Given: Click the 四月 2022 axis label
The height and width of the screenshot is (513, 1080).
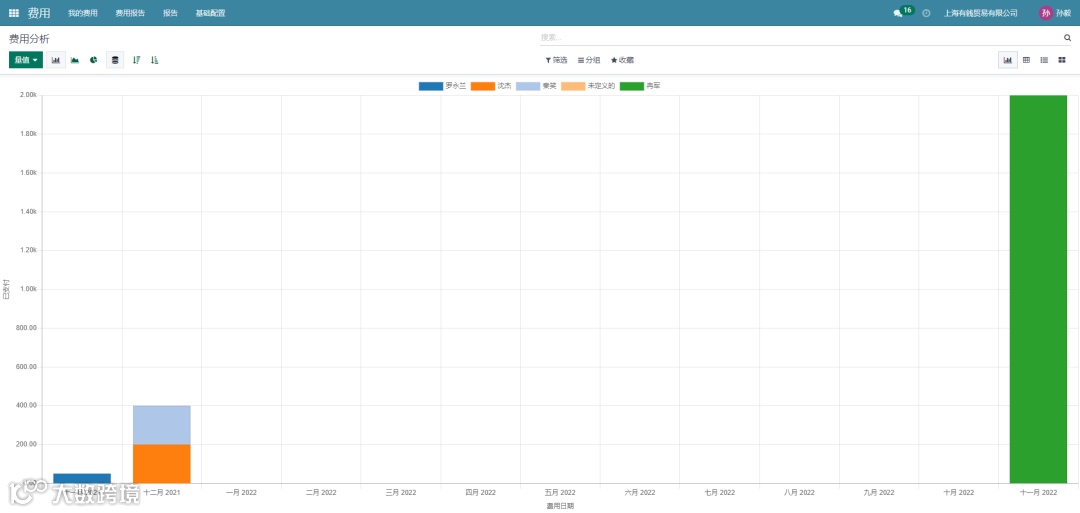Looking at the screenshot, I should (x=481, y=492).
